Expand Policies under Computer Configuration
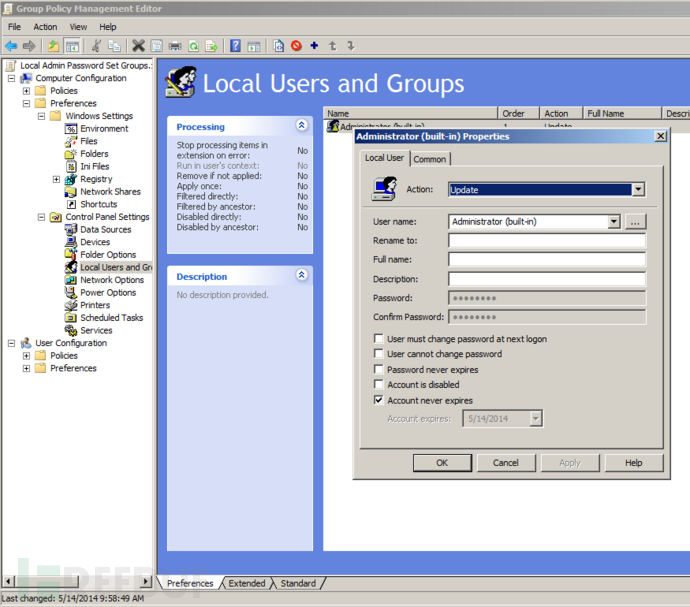 click(26, 91)
